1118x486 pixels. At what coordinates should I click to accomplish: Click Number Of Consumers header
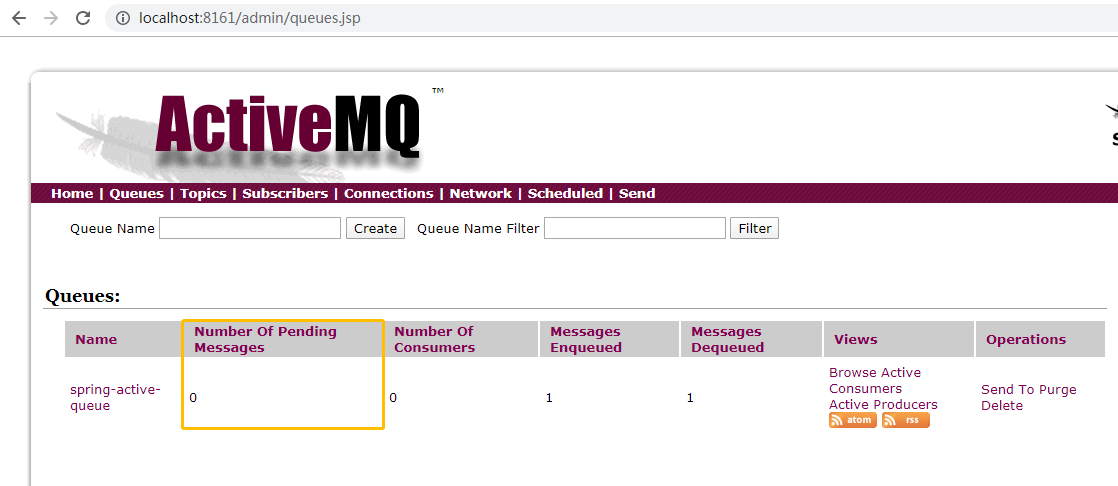point(434,339)
